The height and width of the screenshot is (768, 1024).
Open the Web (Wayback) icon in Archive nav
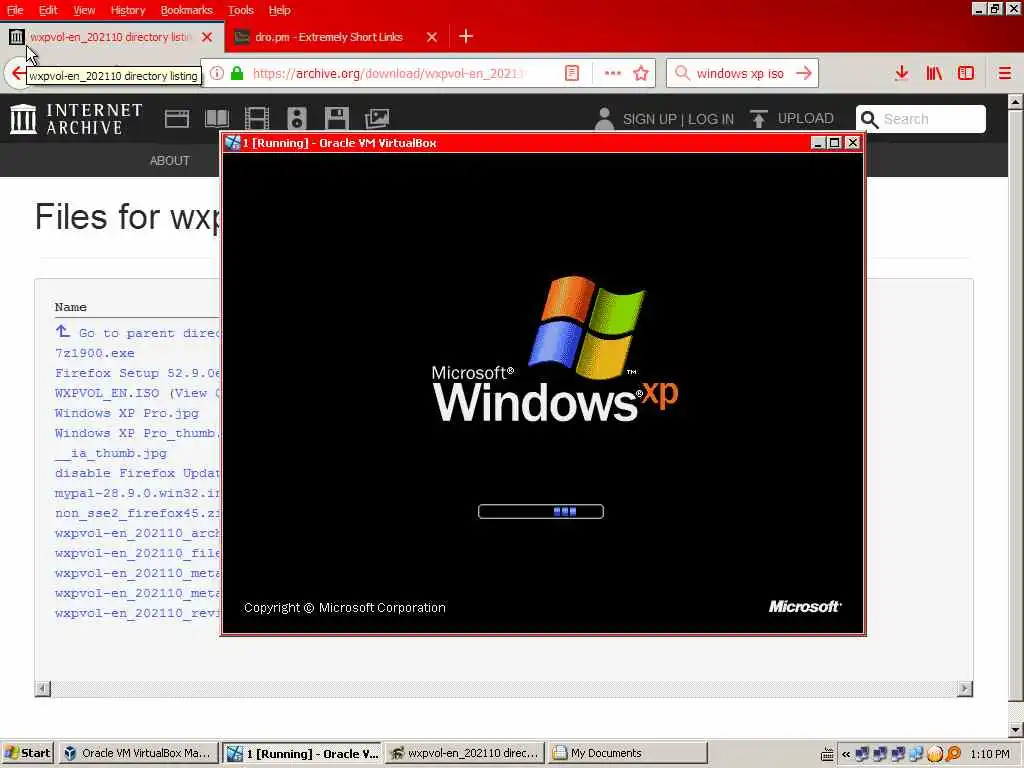click(177, 119)
